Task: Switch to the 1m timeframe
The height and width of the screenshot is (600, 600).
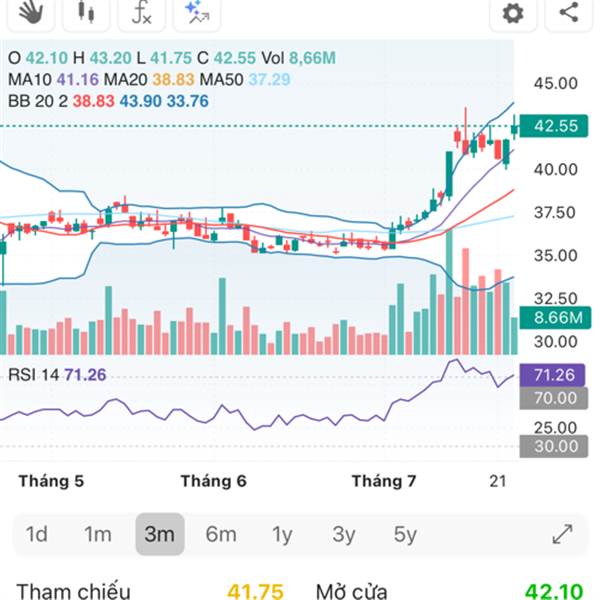Action: tap(98, 534)
